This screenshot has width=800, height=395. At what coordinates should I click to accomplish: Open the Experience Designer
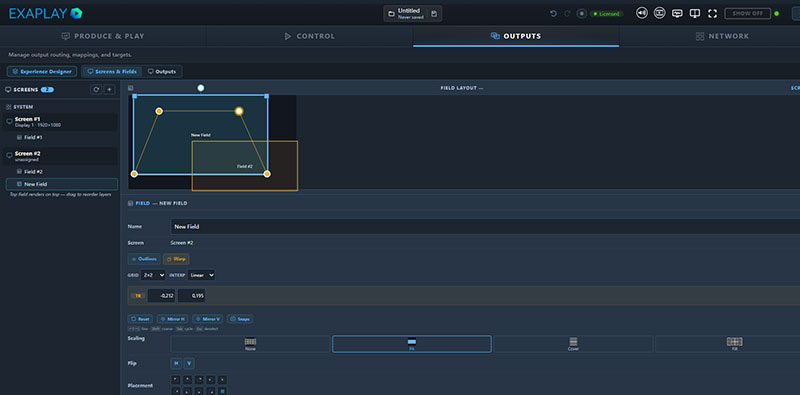(x=42, y=71)
